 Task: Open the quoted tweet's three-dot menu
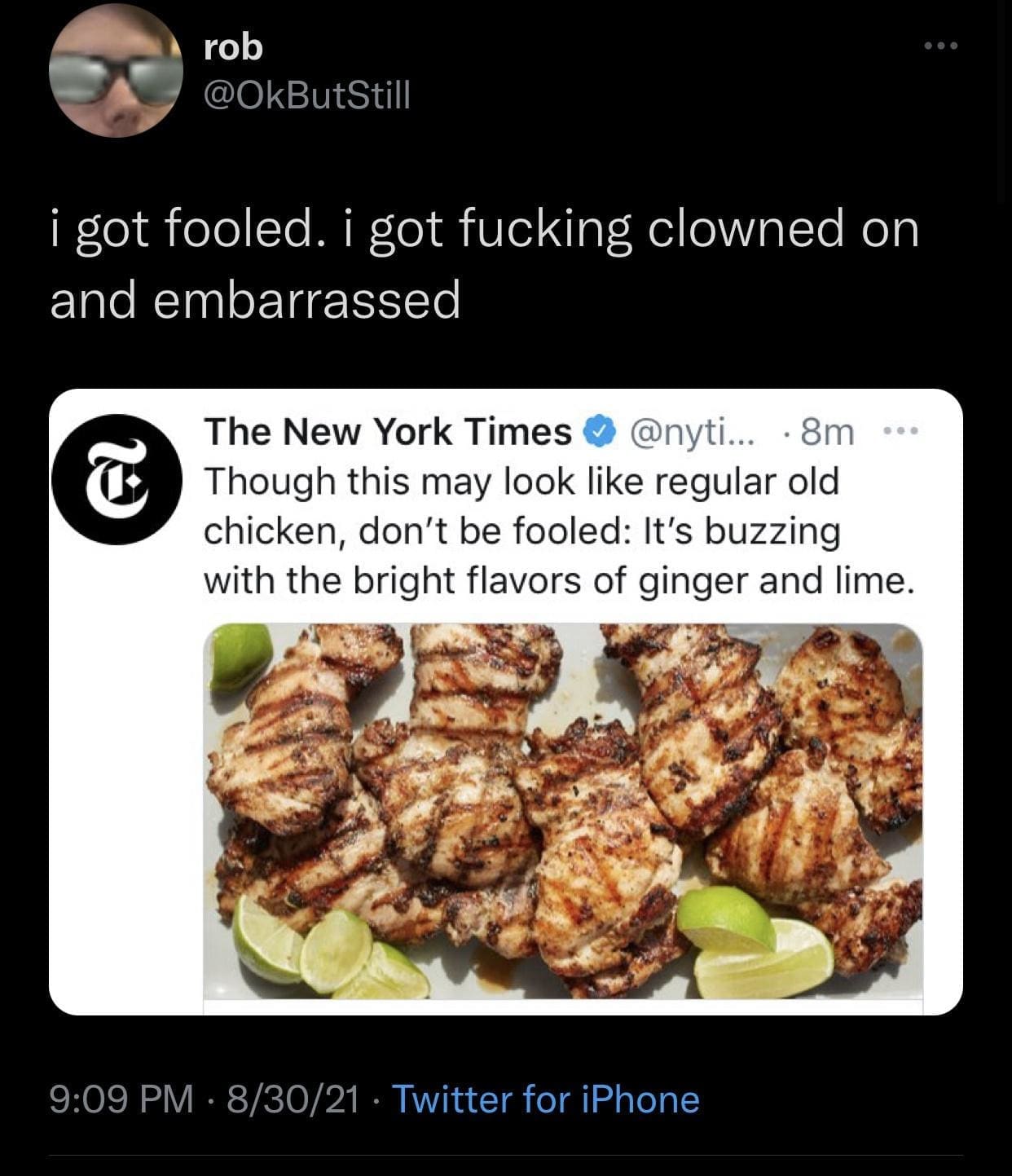902,430
